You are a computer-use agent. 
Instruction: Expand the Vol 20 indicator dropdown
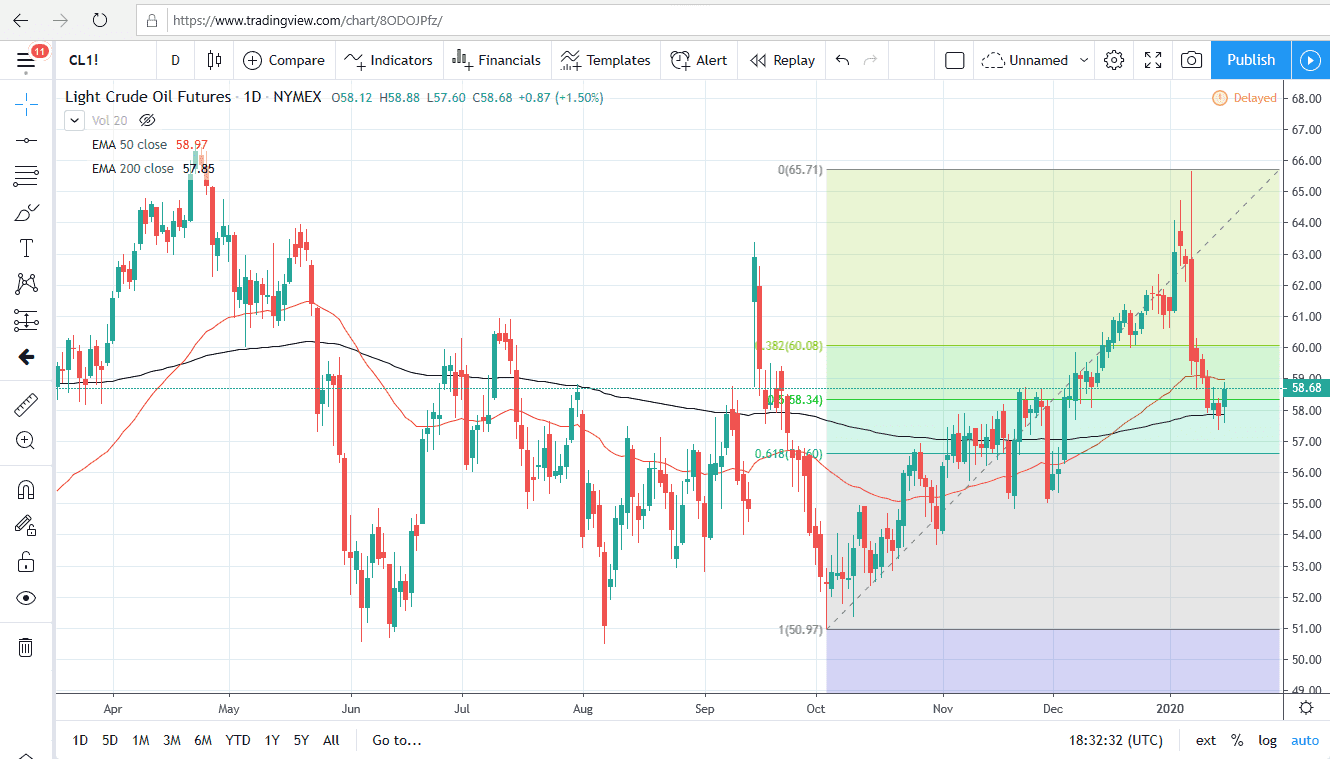pos(74,120)
